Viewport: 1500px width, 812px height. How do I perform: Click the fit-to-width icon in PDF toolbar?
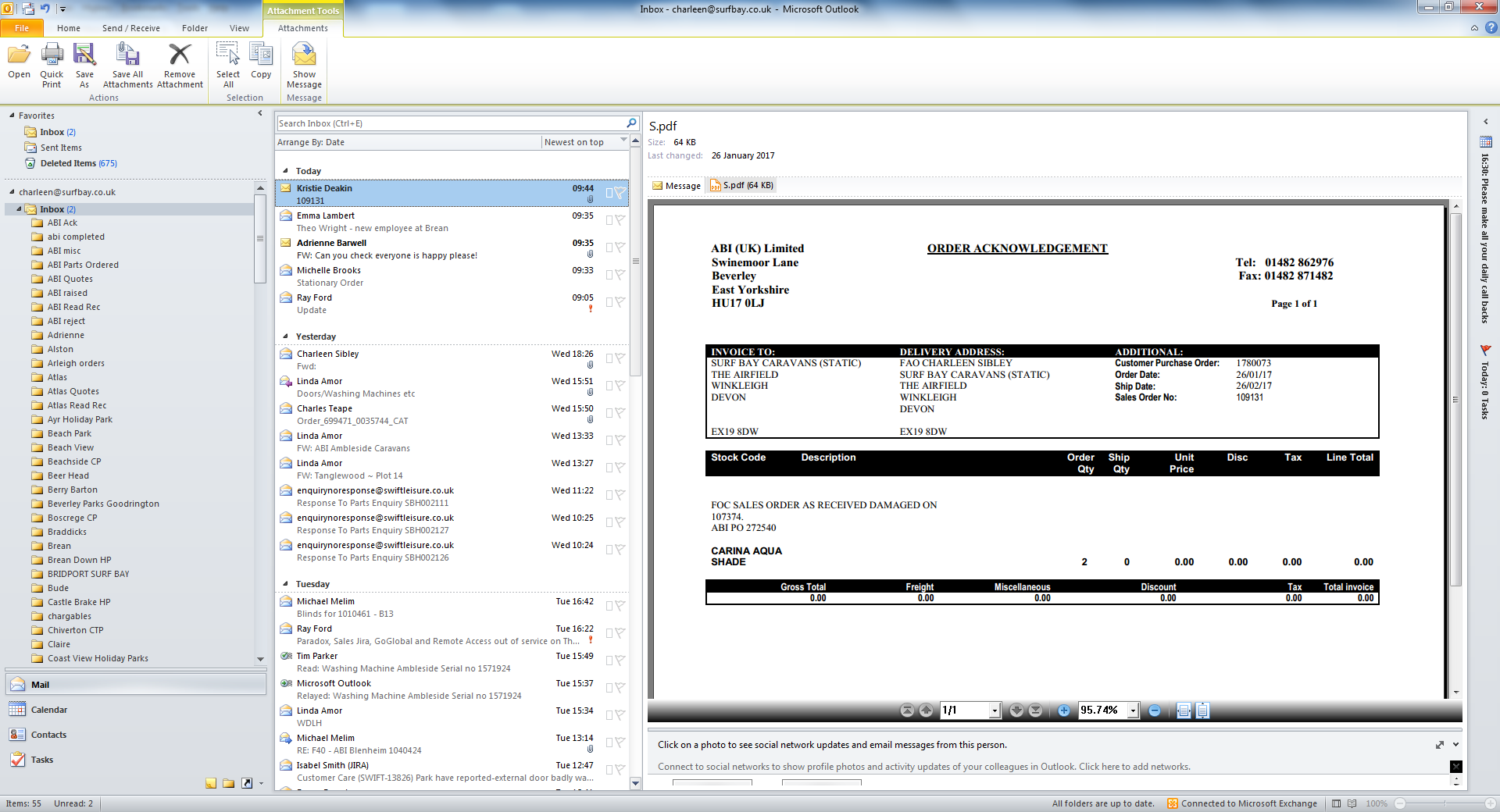(1184, 710)
